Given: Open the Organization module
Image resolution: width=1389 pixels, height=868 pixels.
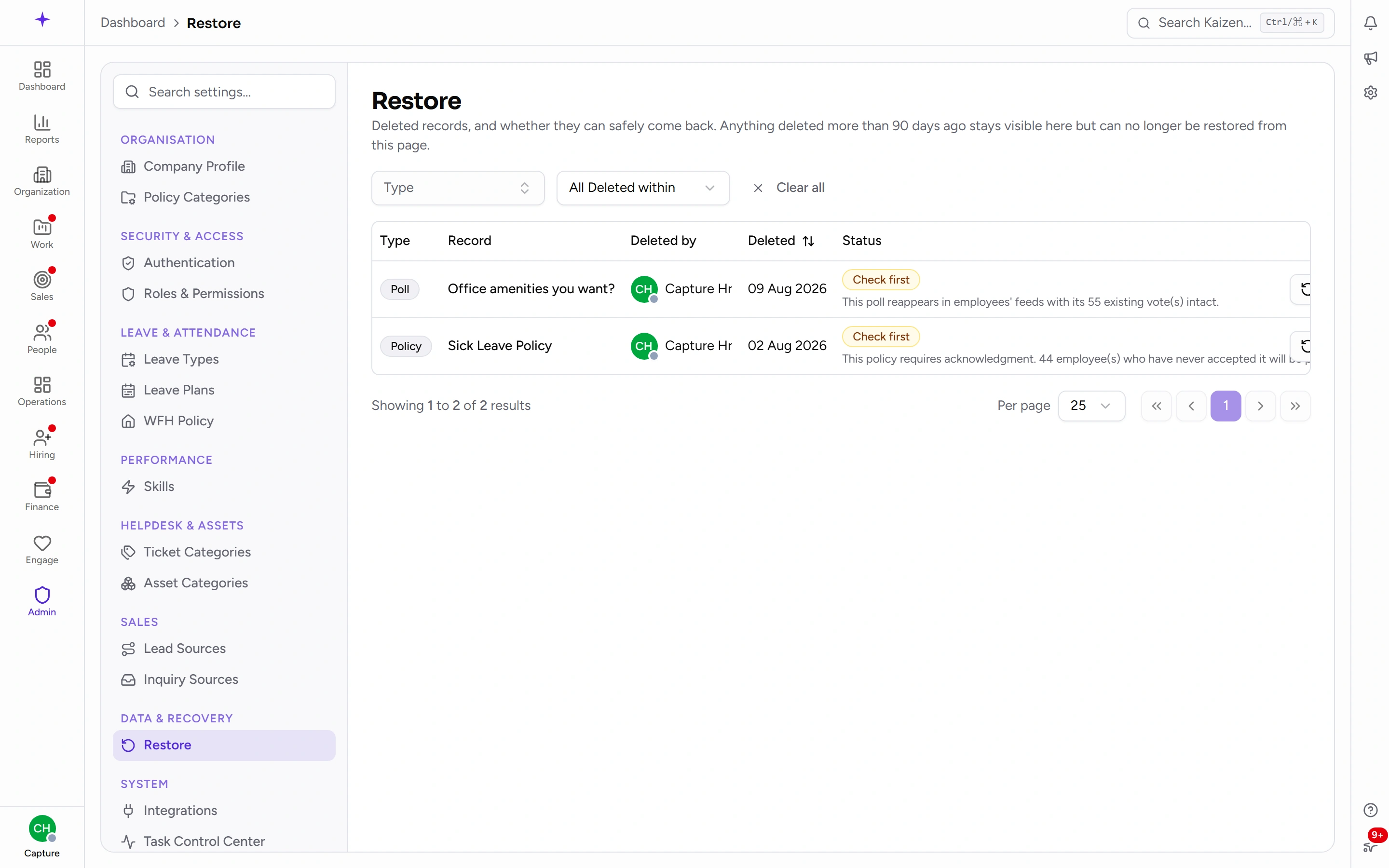Looking at the screenshot, I should tap(42, 181).
